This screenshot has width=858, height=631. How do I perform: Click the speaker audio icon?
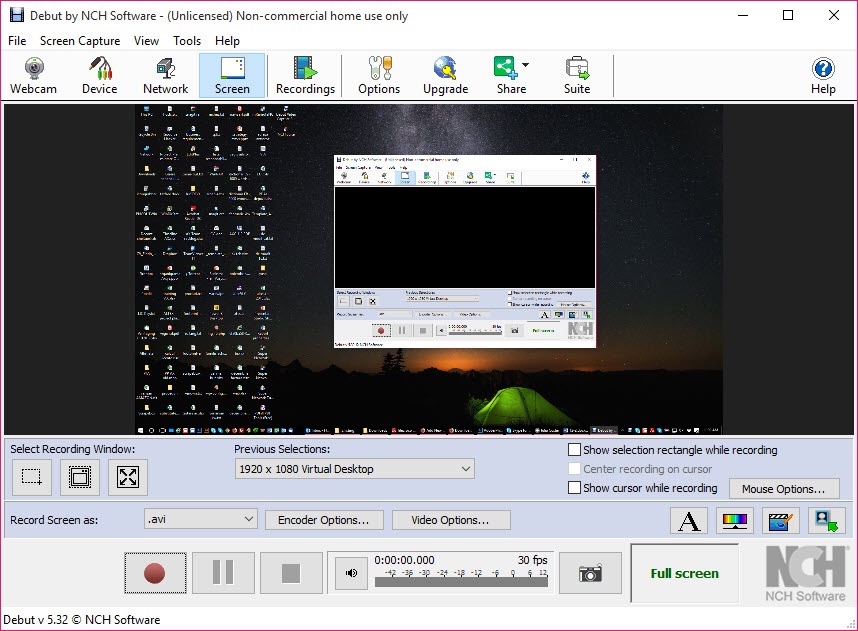click(351, 573)
